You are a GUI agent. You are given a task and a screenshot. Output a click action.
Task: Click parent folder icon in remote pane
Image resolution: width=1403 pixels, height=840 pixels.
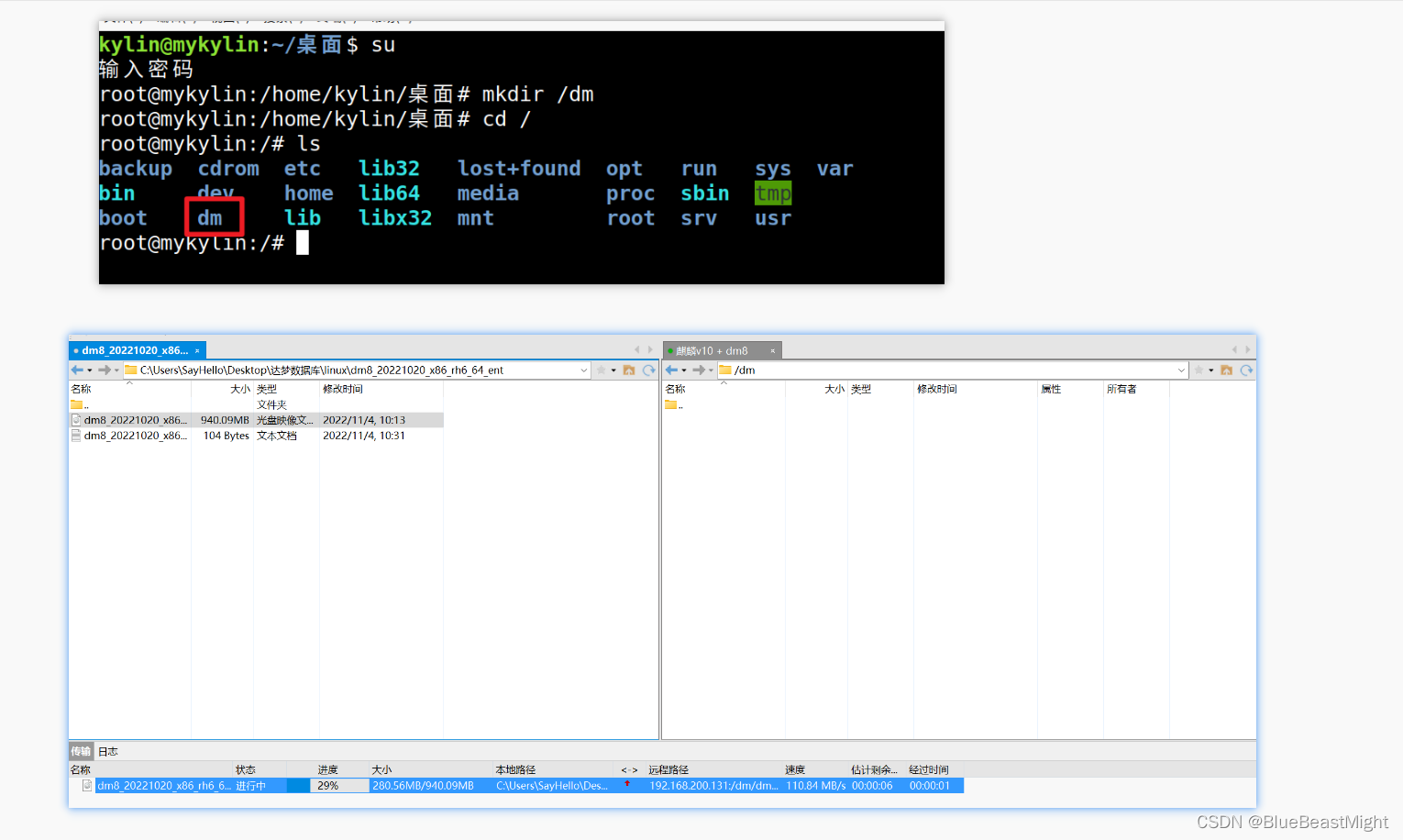671,404
